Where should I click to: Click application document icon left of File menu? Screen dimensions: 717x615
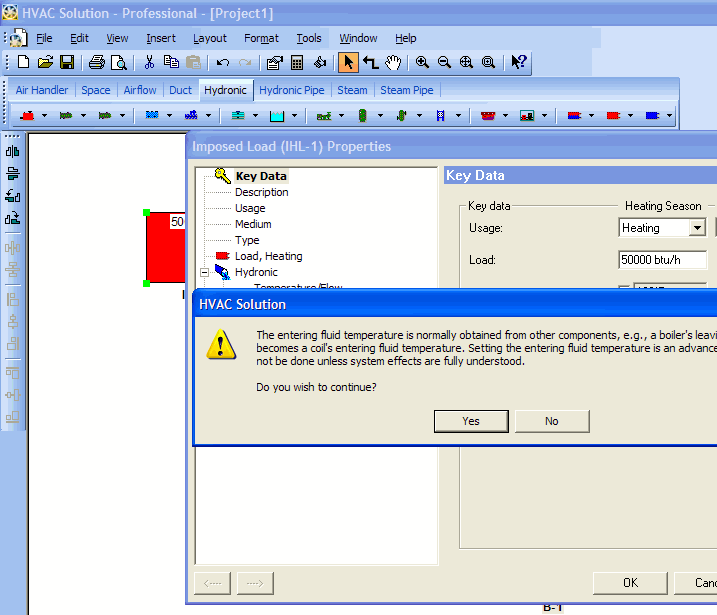(18, 38)
